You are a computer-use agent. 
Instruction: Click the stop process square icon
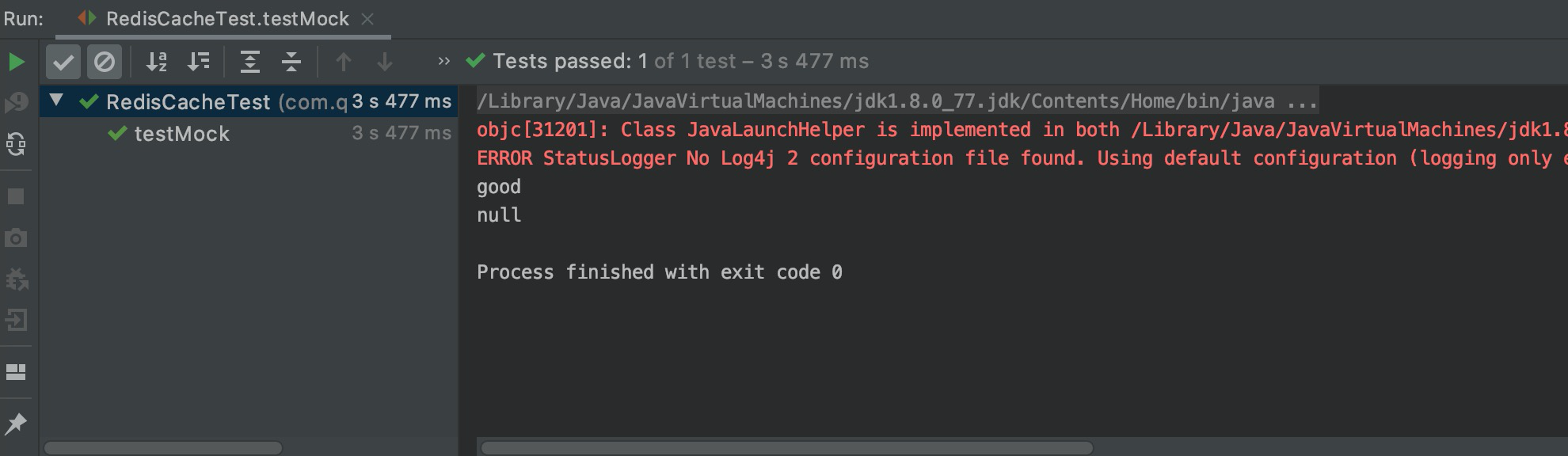16,196
